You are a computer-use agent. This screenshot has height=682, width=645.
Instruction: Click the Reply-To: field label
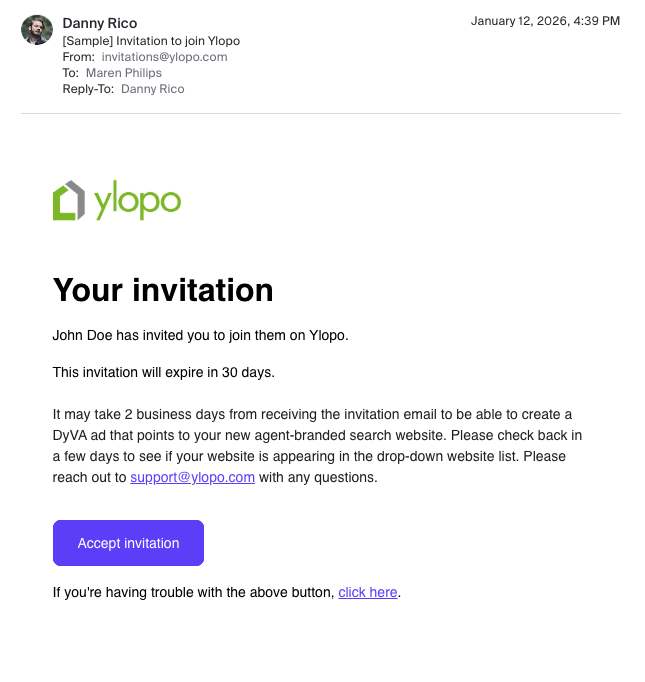(x=88, y=89)
